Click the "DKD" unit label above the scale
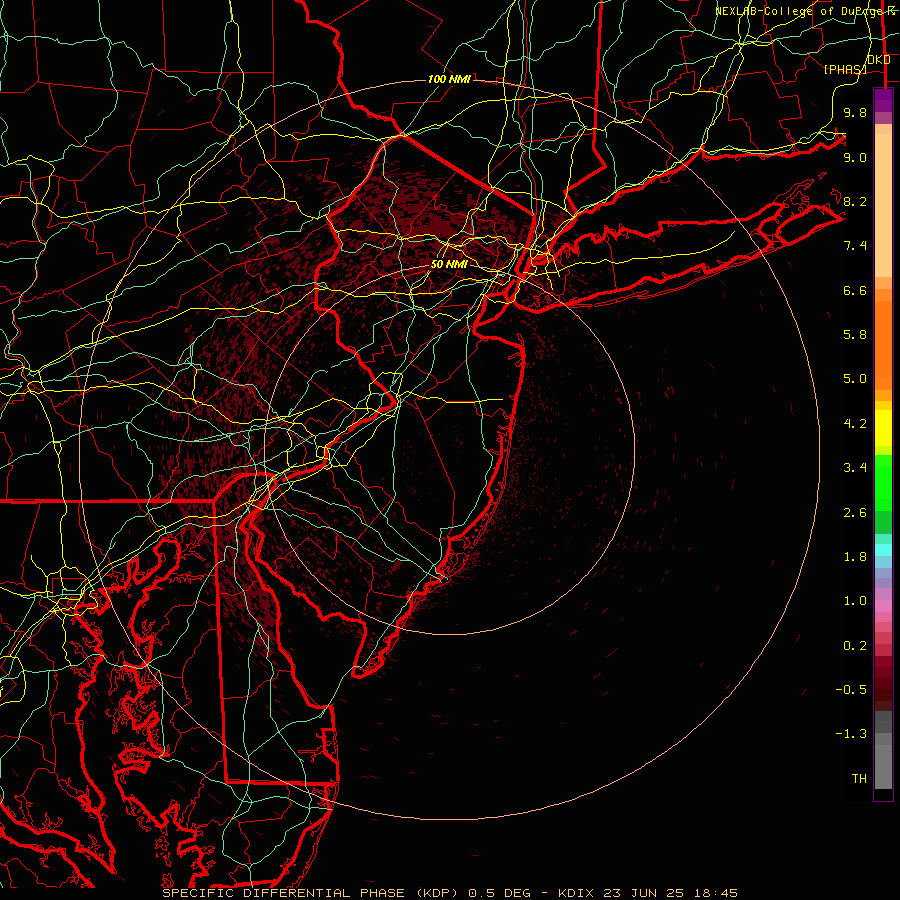 pos(879,60)
